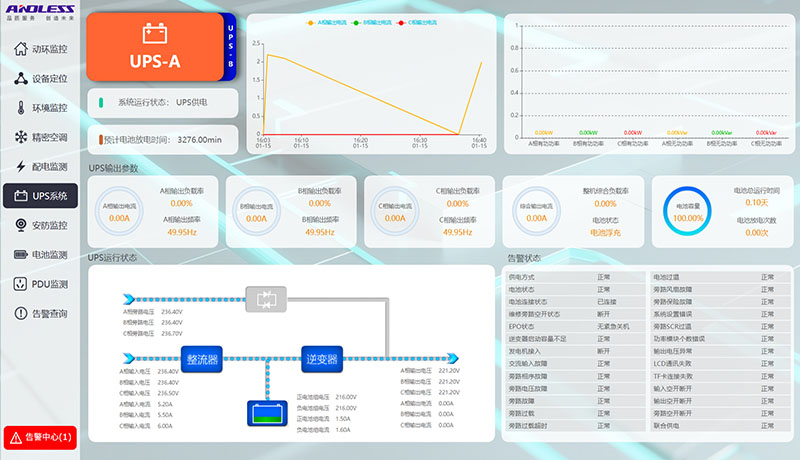The image size is (800, 460).
Task: Select UPS系统 in the sidebar menu
Action: [39, 196]
